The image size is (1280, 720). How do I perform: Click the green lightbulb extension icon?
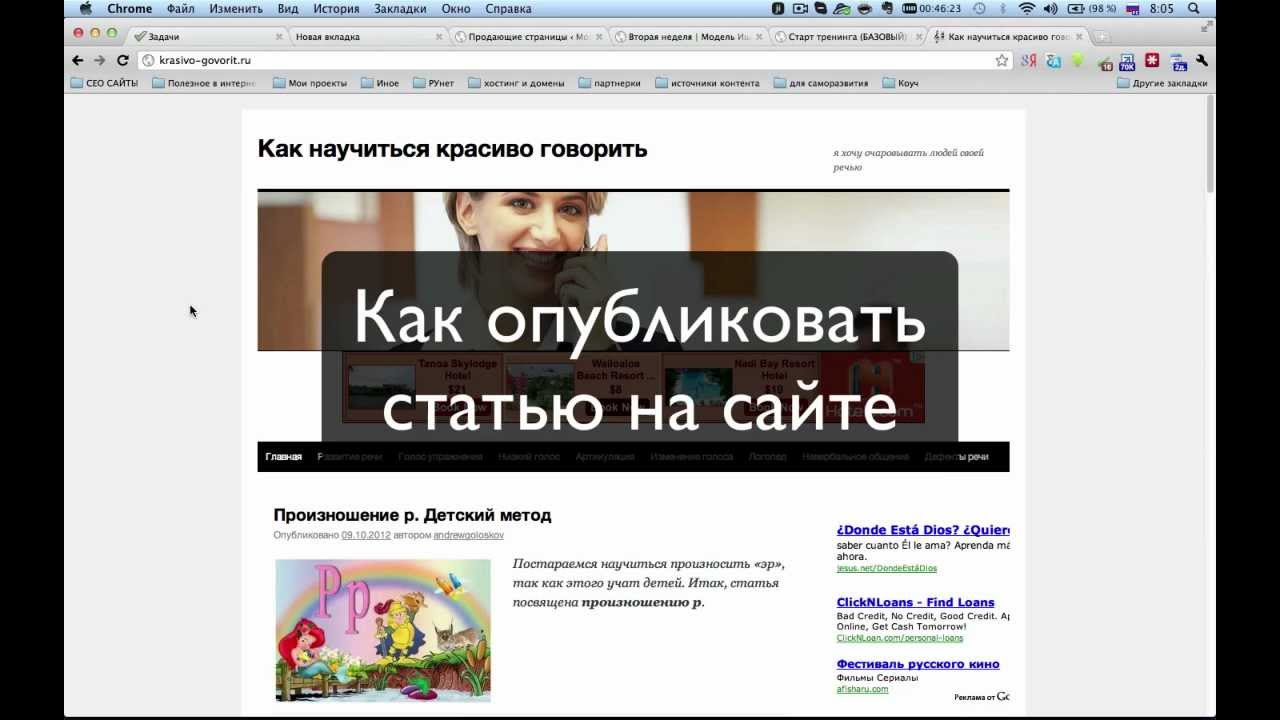(1078, 60)
